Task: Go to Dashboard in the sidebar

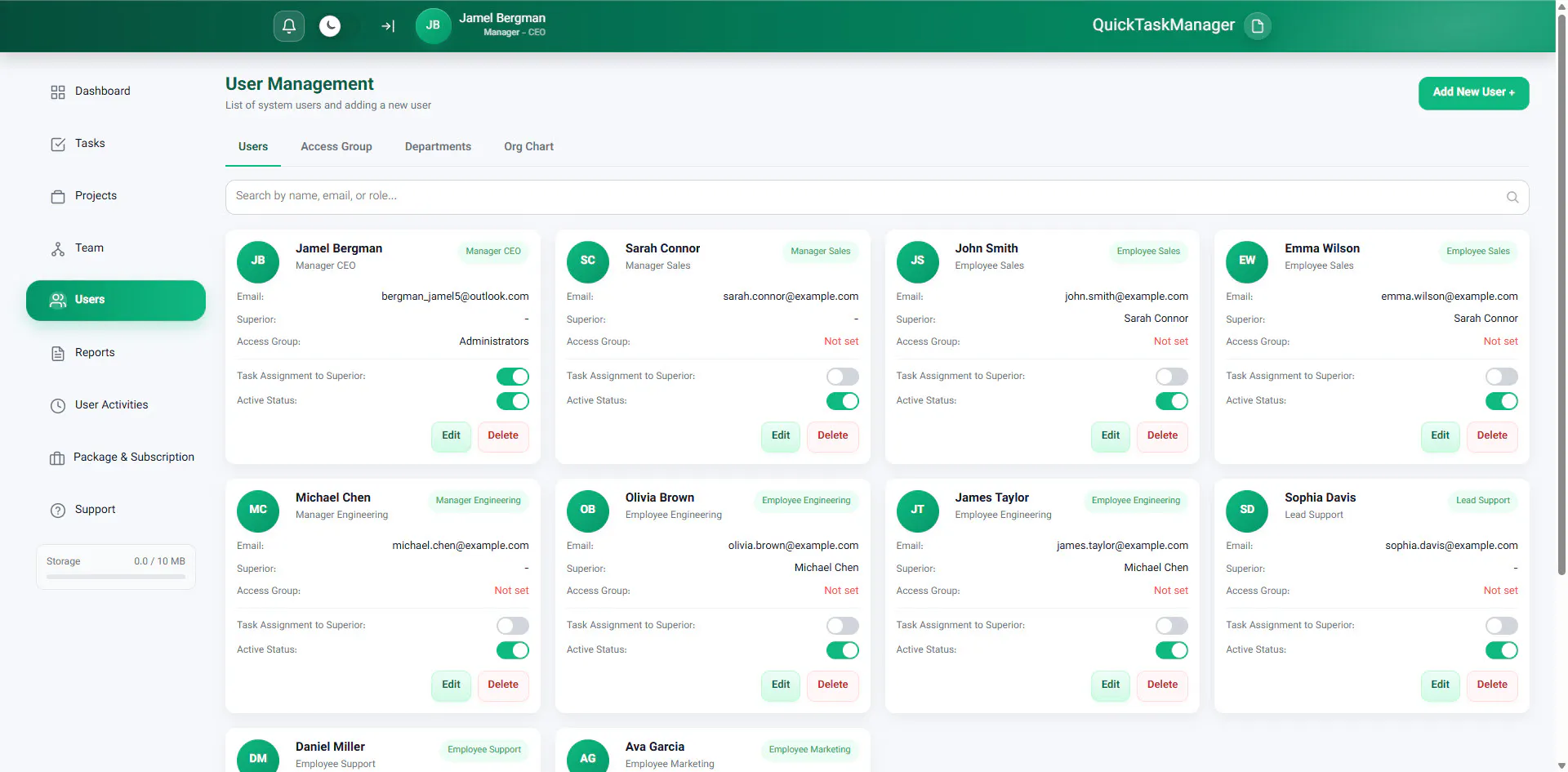Action: coord(116,91)
